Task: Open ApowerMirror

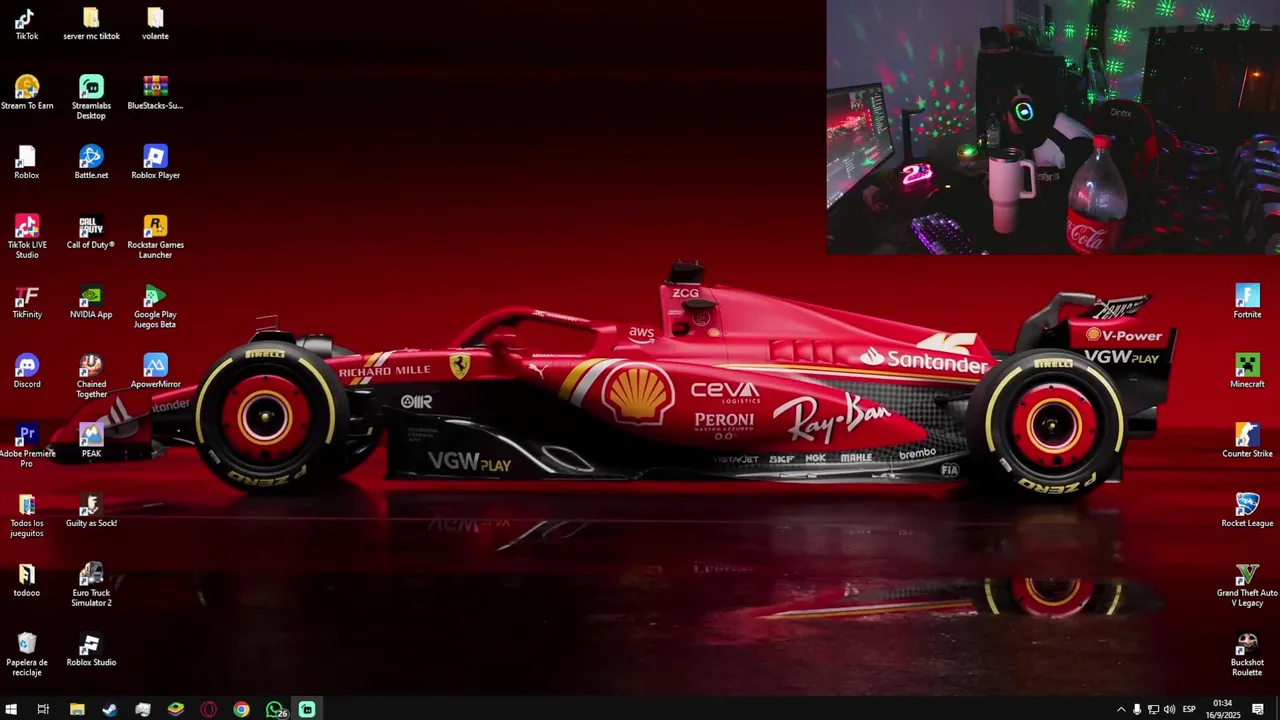Action: click(x=155, y=371)
